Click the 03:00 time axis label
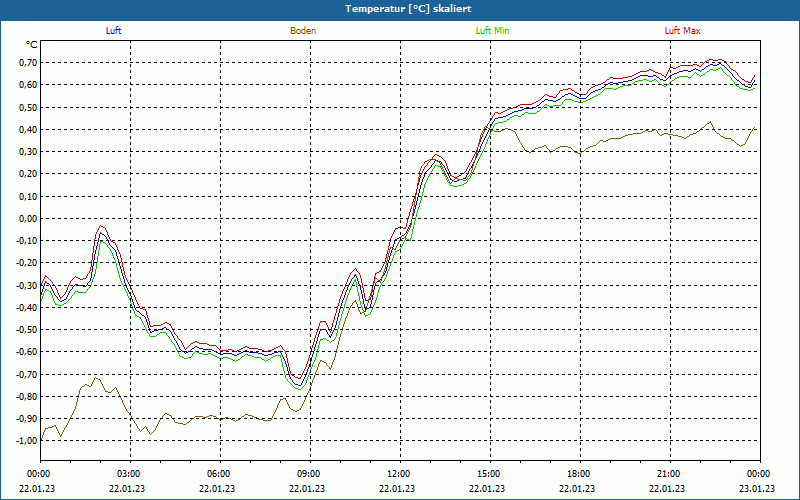The width and height of the screenshot is (800, 500). click(x=131, y=474)
